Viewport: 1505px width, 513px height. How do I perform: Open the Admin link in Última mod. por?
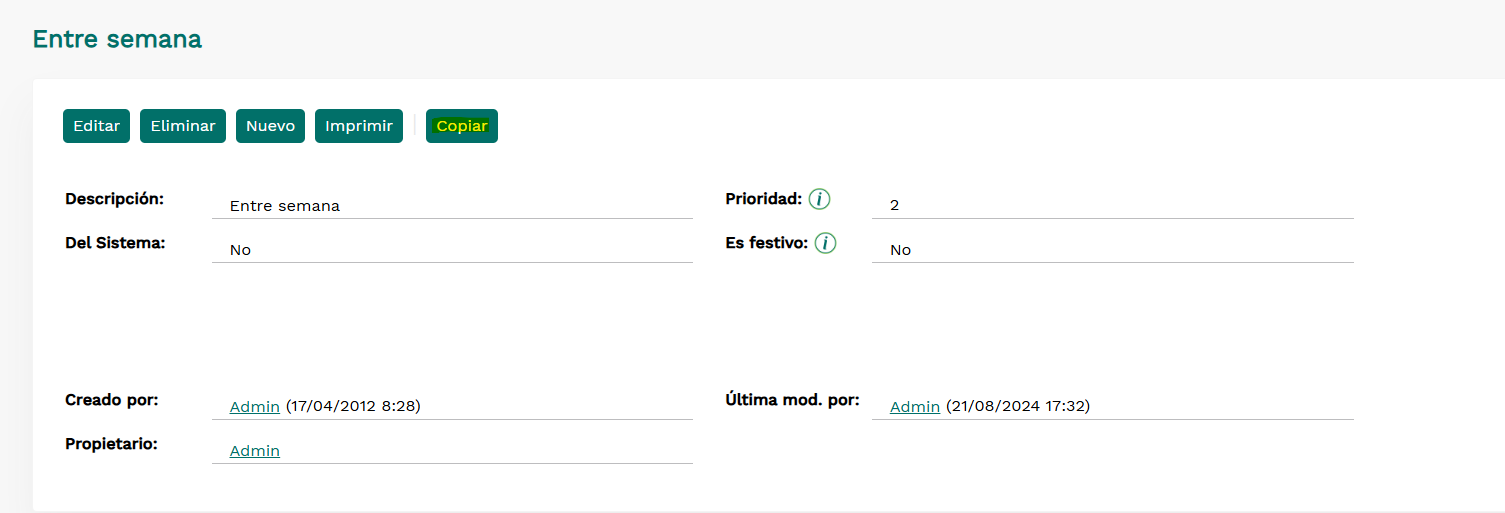coord(915,406)
